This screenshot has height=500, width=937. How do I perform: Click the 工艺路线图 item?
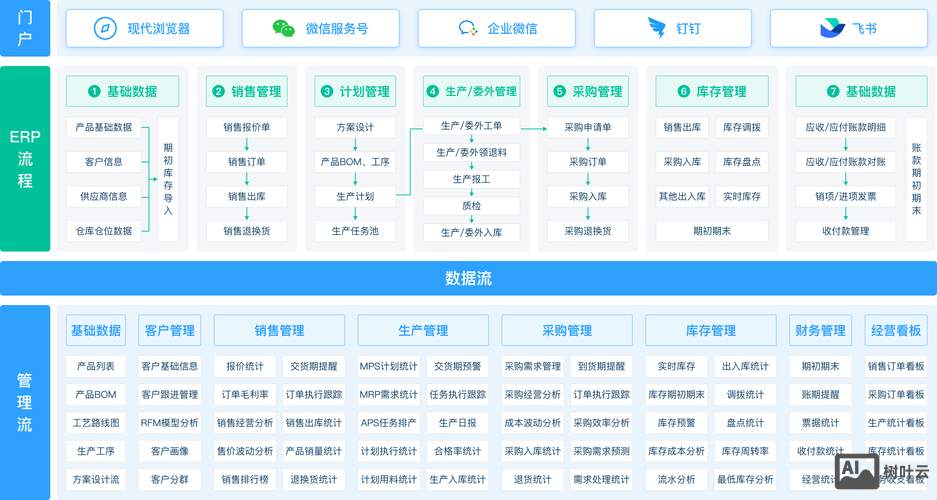(x=96, y=423)
